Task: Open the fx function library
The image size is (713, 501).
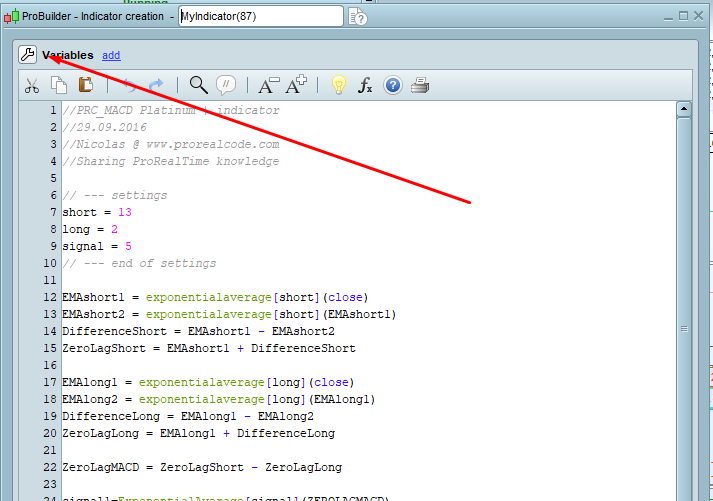Action: click(x=365, y=85)
